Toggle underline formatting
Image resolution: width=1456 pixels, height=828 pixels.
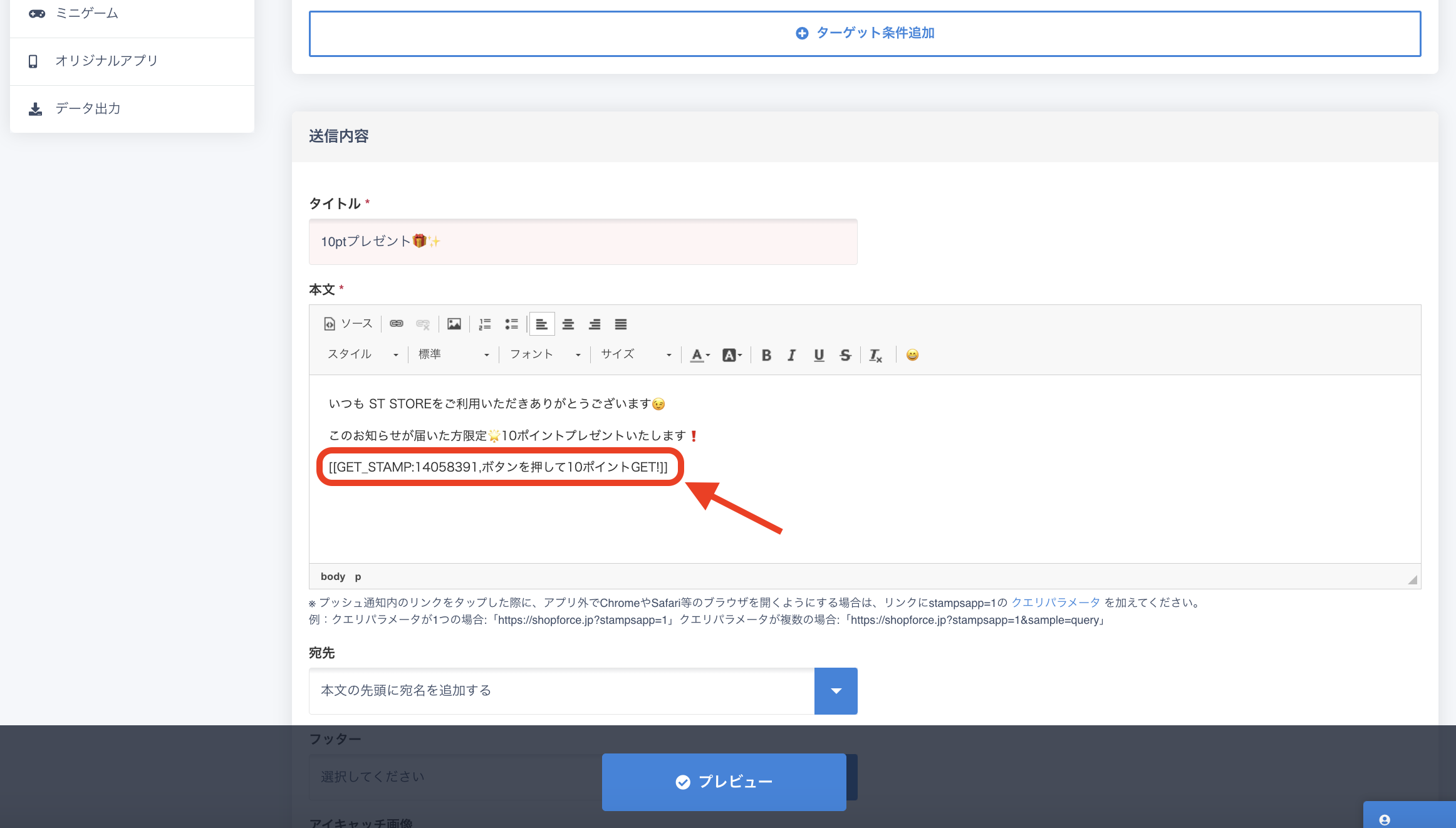click(x=819, y=355)
